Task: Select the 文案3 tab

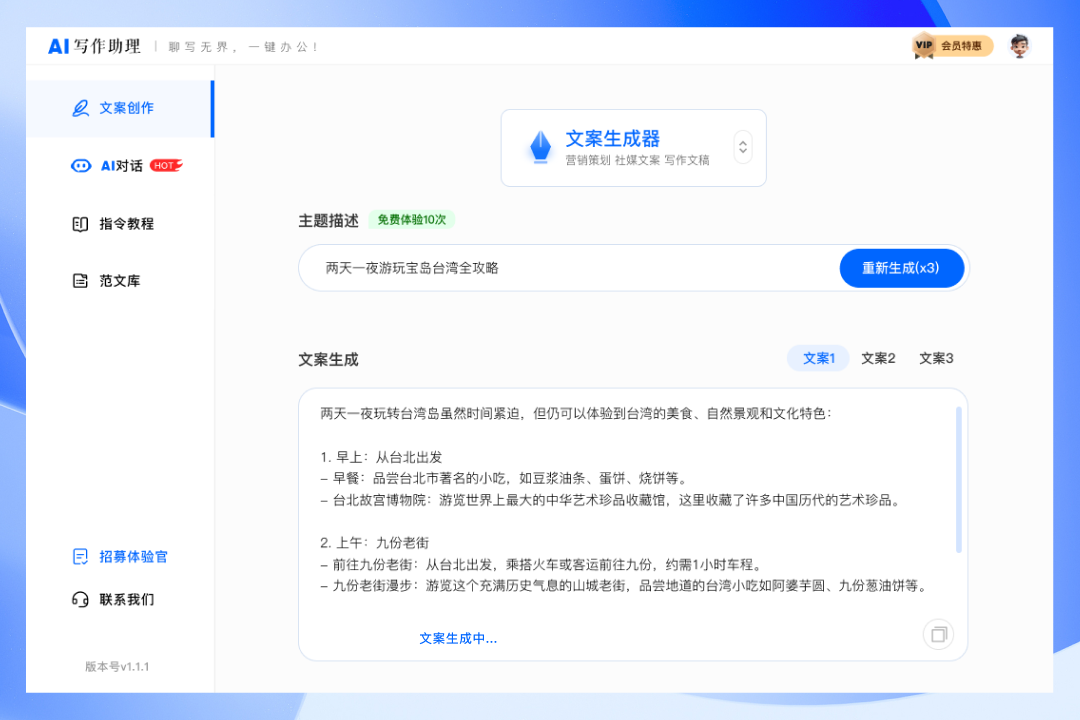Action: click(935, 357)
